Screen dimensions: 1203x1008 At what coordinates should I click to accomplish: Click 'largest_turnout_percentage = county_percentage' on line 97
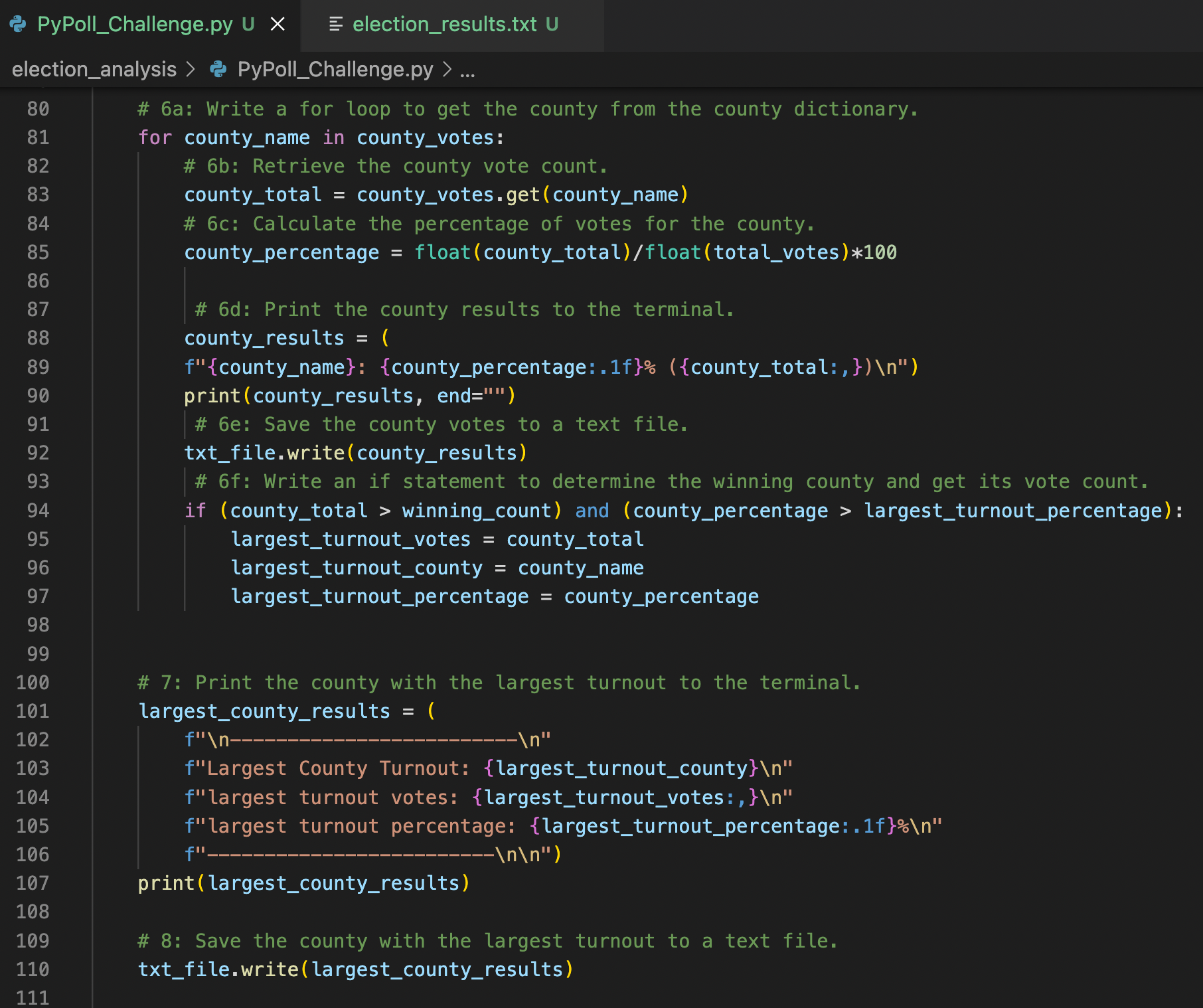pyautogui.click(x=495, y=596)
